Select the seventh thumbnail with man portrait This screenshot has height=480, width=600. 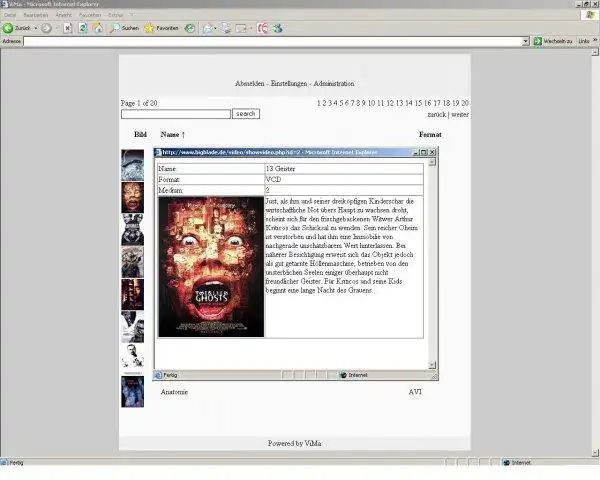(x=132, y=359)
